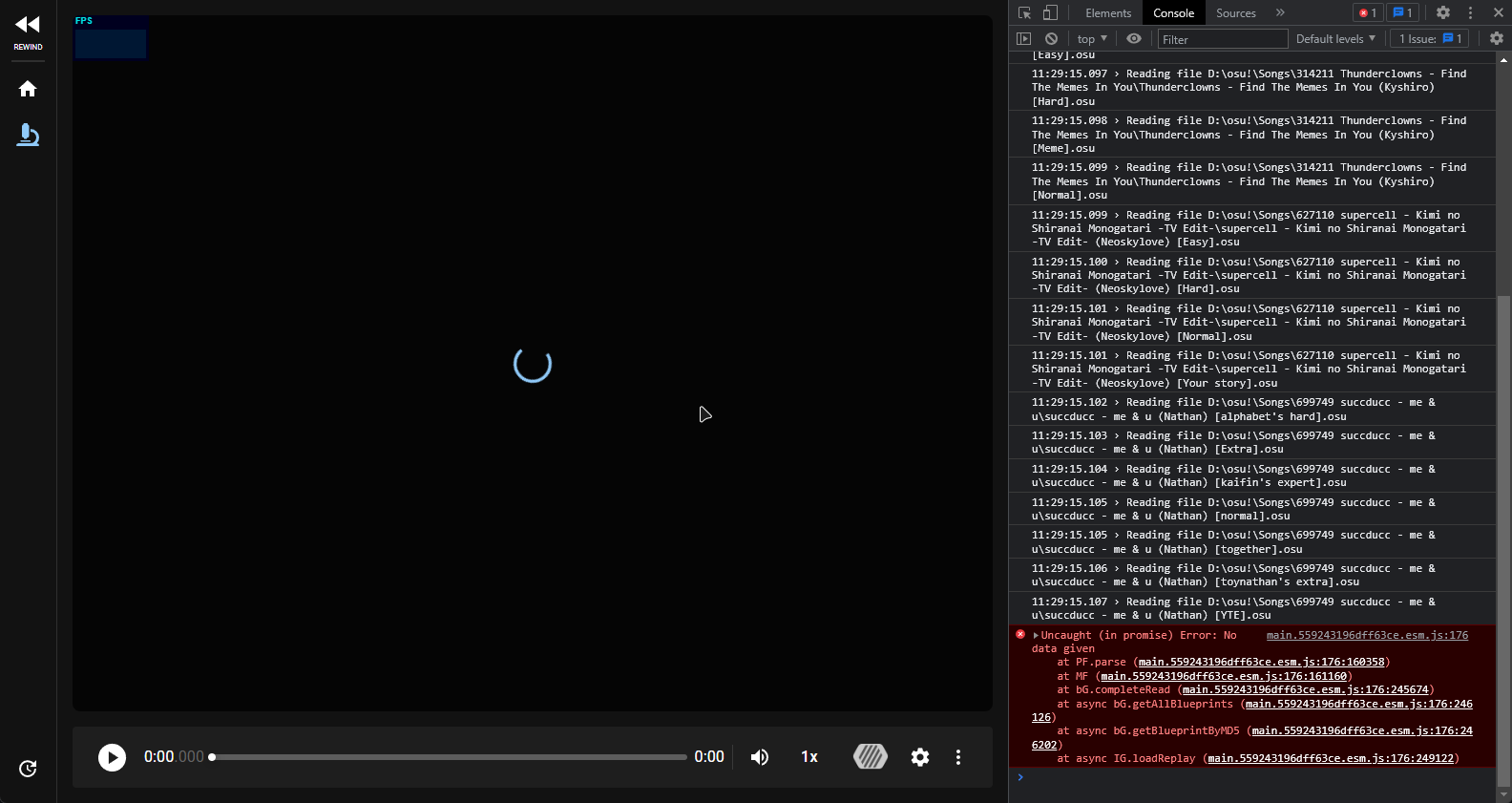
Task: Open DevTools main settings gear
Action: tap(1443, 12)
